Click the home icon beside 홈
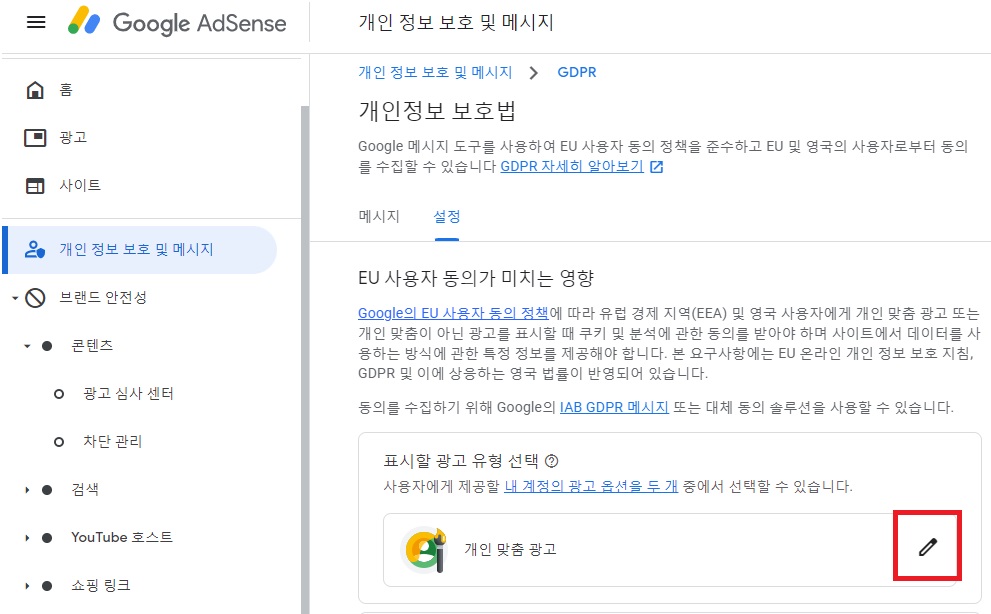Viewport: 991px width, 614px height. click(x=35, y=90)
